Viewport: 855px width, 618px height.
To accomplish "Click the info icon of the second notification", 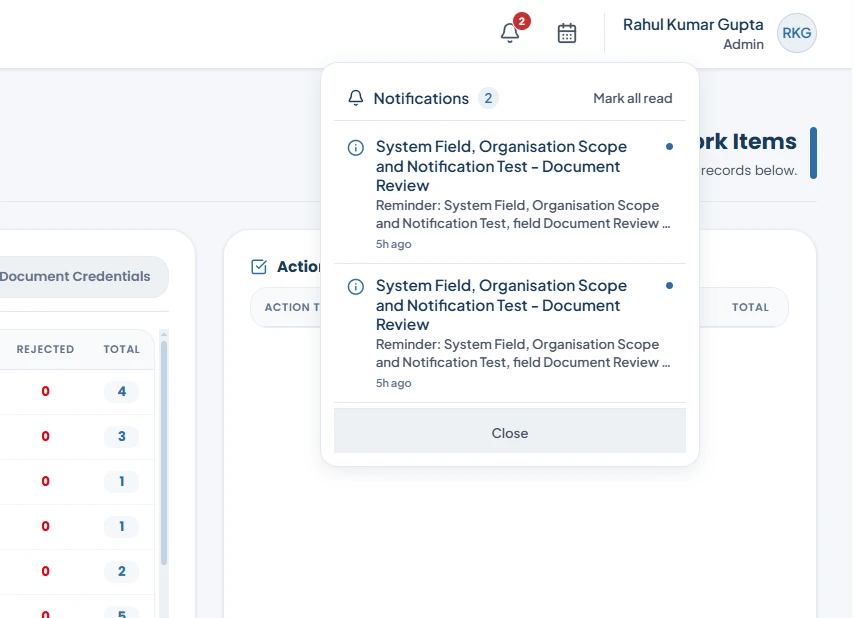I will (356, 286).
